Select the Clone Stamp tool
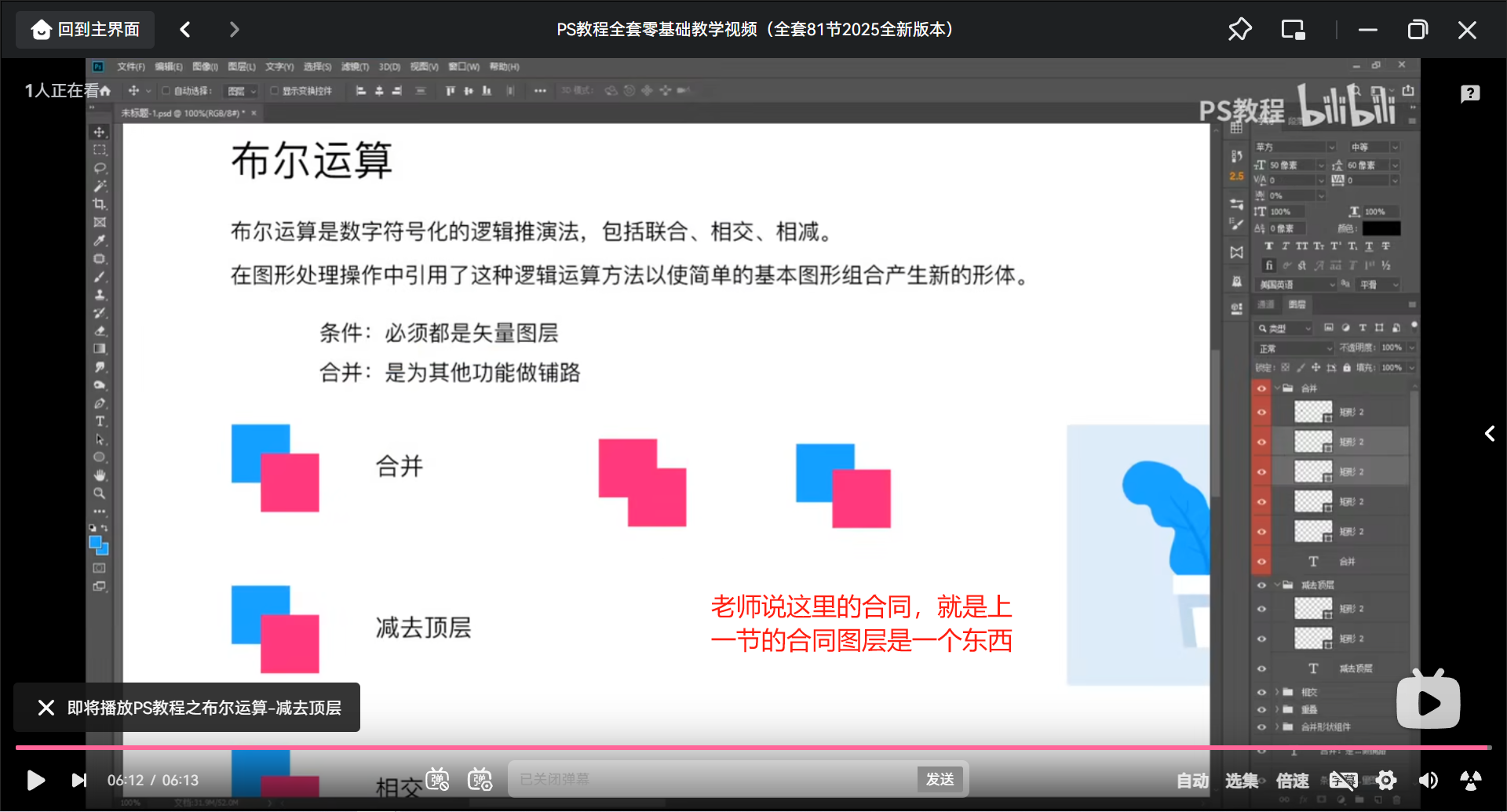1507x812 pixels. (x=100, y=295)
